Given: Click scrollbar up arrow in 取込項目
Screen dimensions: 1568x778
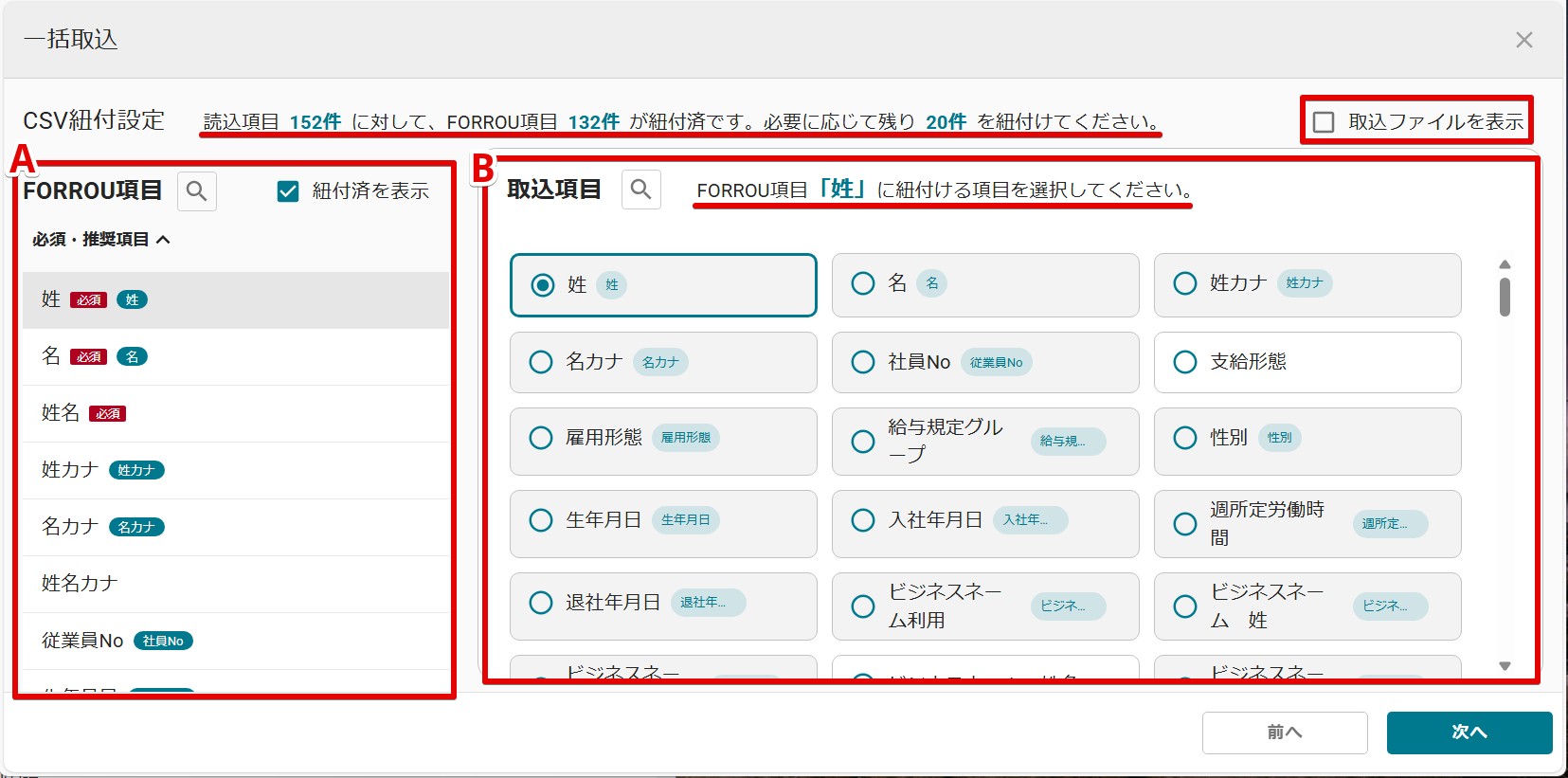Looking at the screenshot, I should (1505, 264).
